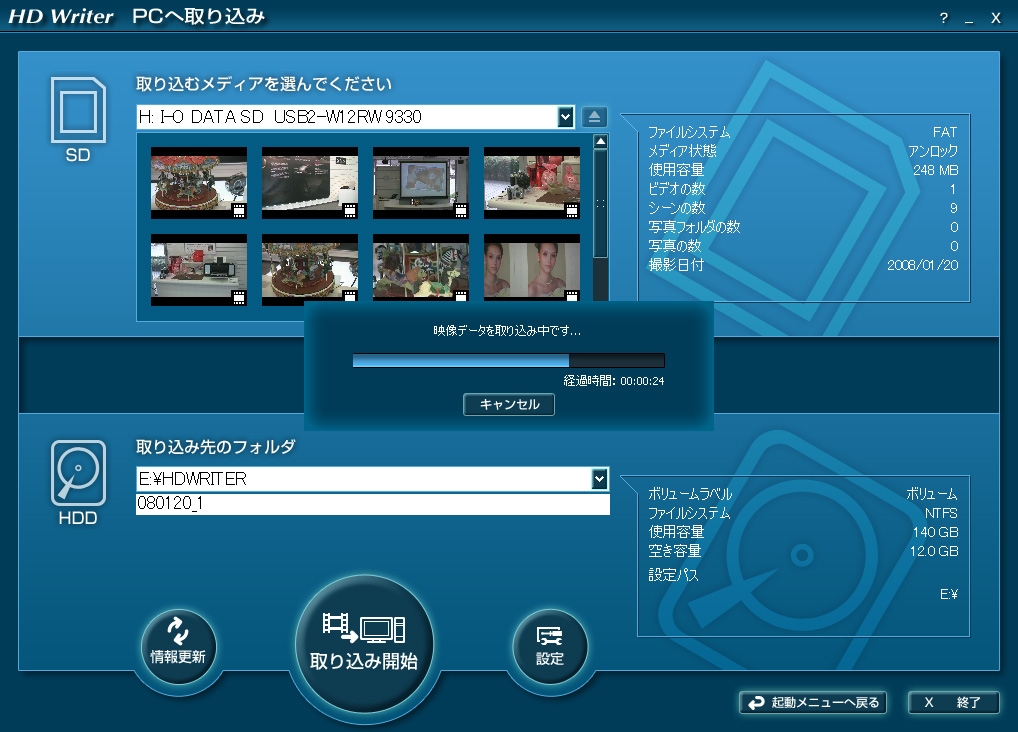This screenshot has height=732, width=1018.
Task: Start import with 取り込み開始 button
Action: click(x=364, y=644)
